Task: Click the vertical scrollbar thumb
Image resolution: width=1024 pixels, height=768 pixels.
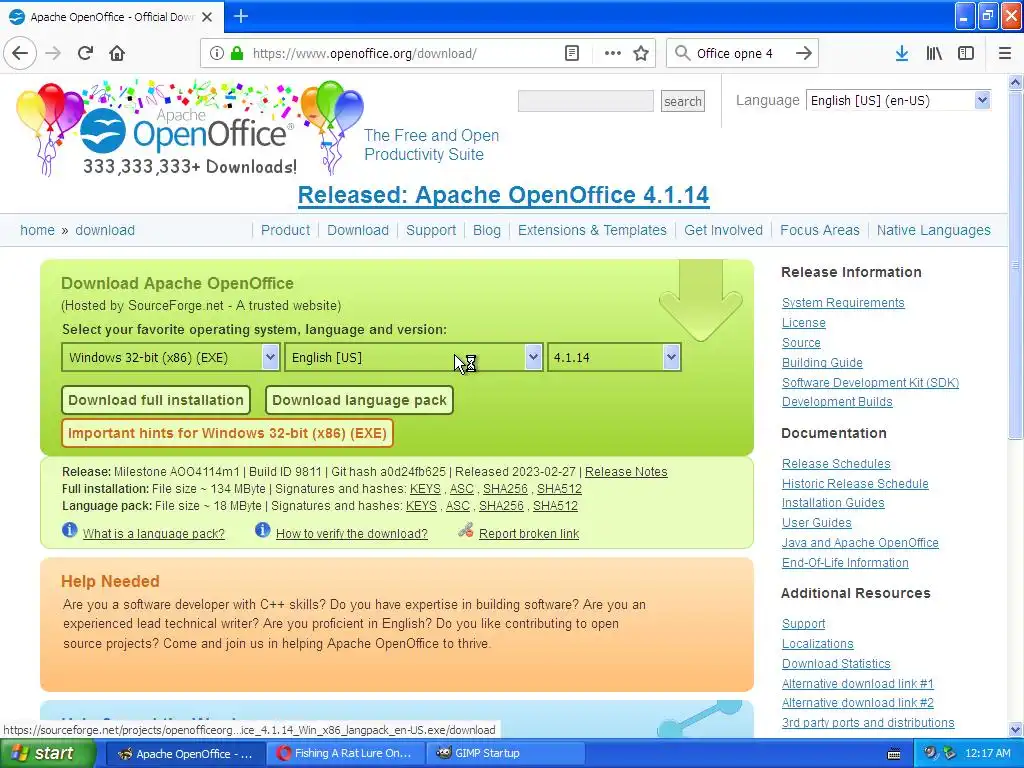Action: pos(1016,265)
